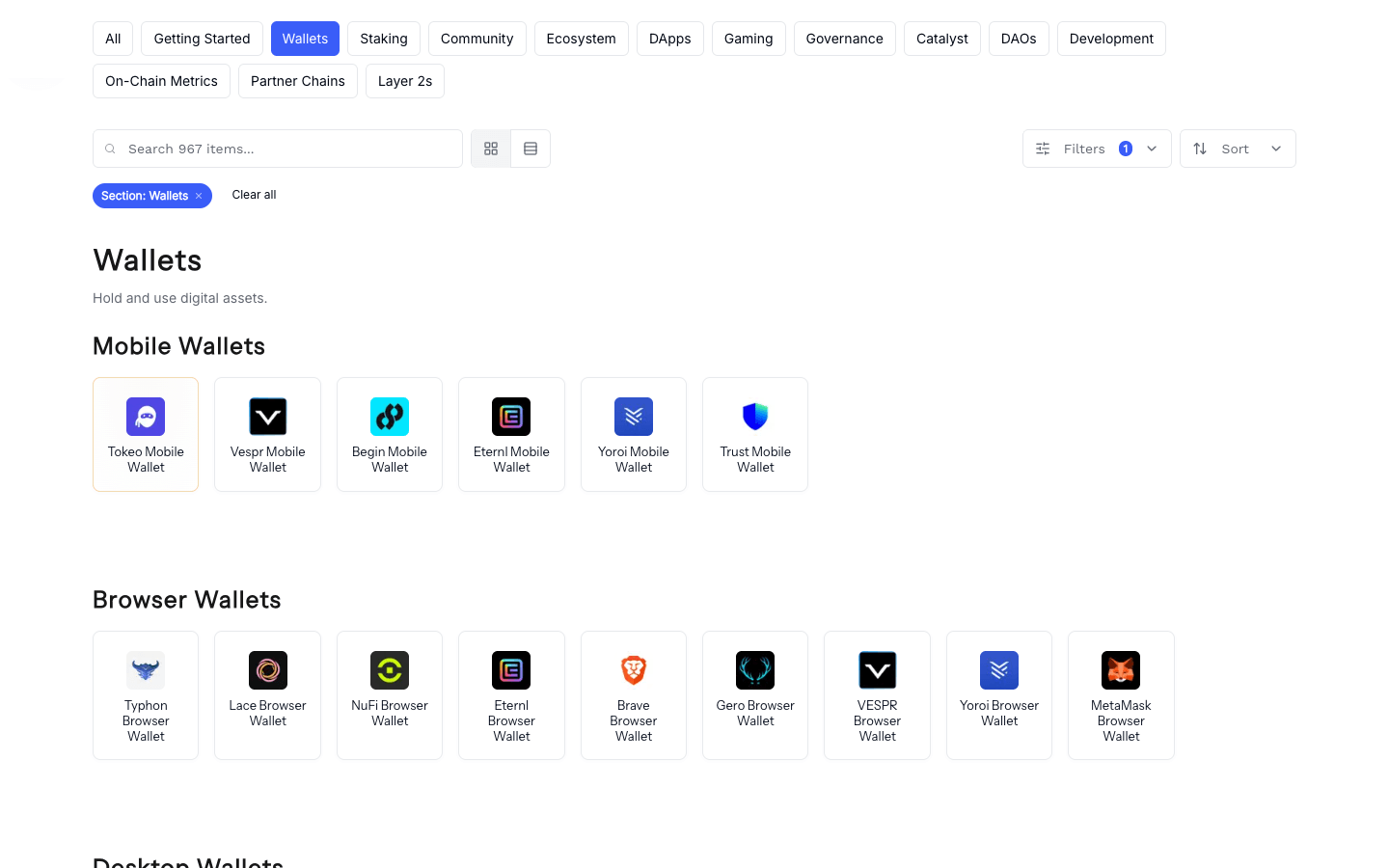Switch to grid view layout
Screen dimensions: 1389x868
tap(491, 149)
